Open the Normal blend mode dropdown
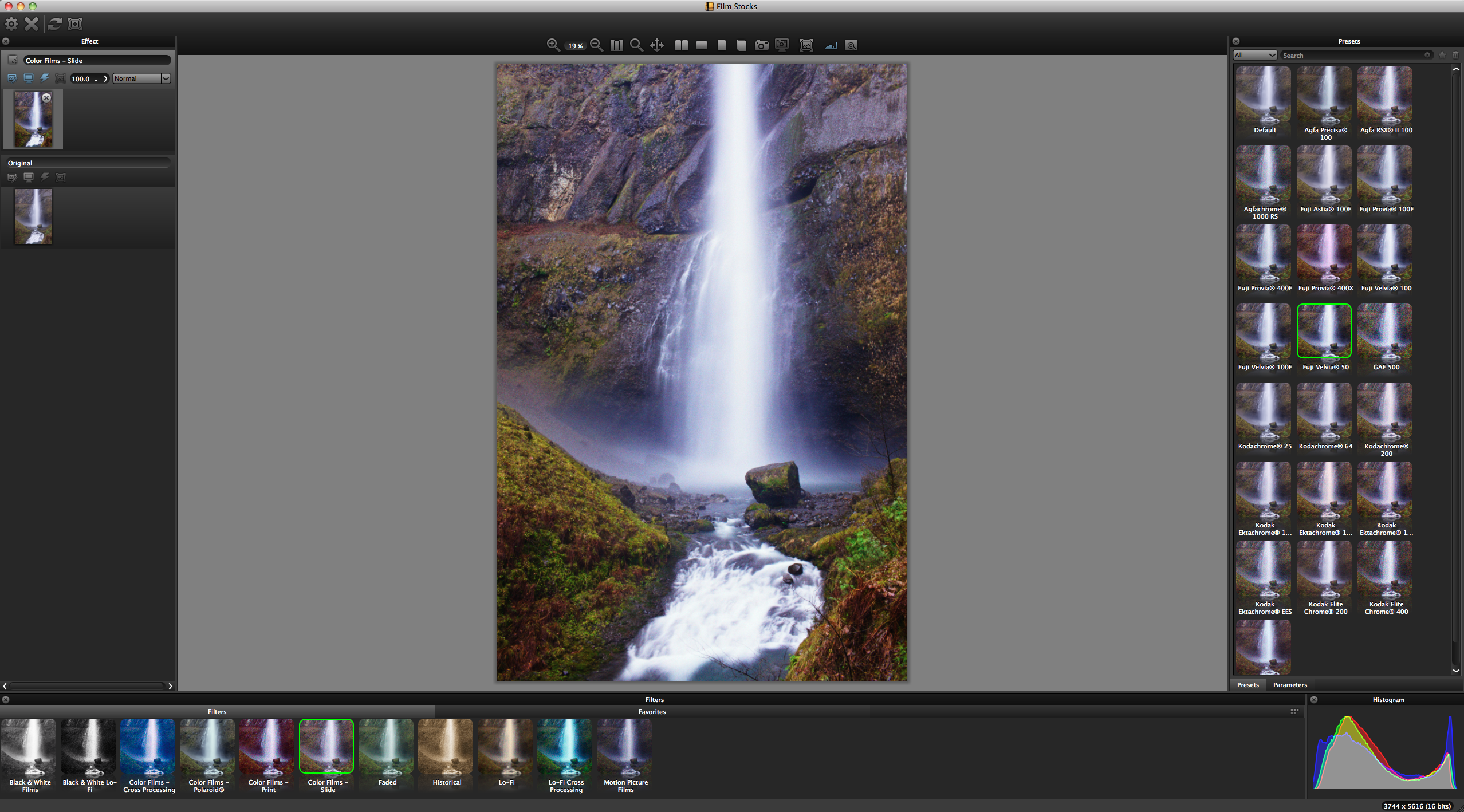Image resolution: width=1464 pixels, height=812 pixels. 141,78
